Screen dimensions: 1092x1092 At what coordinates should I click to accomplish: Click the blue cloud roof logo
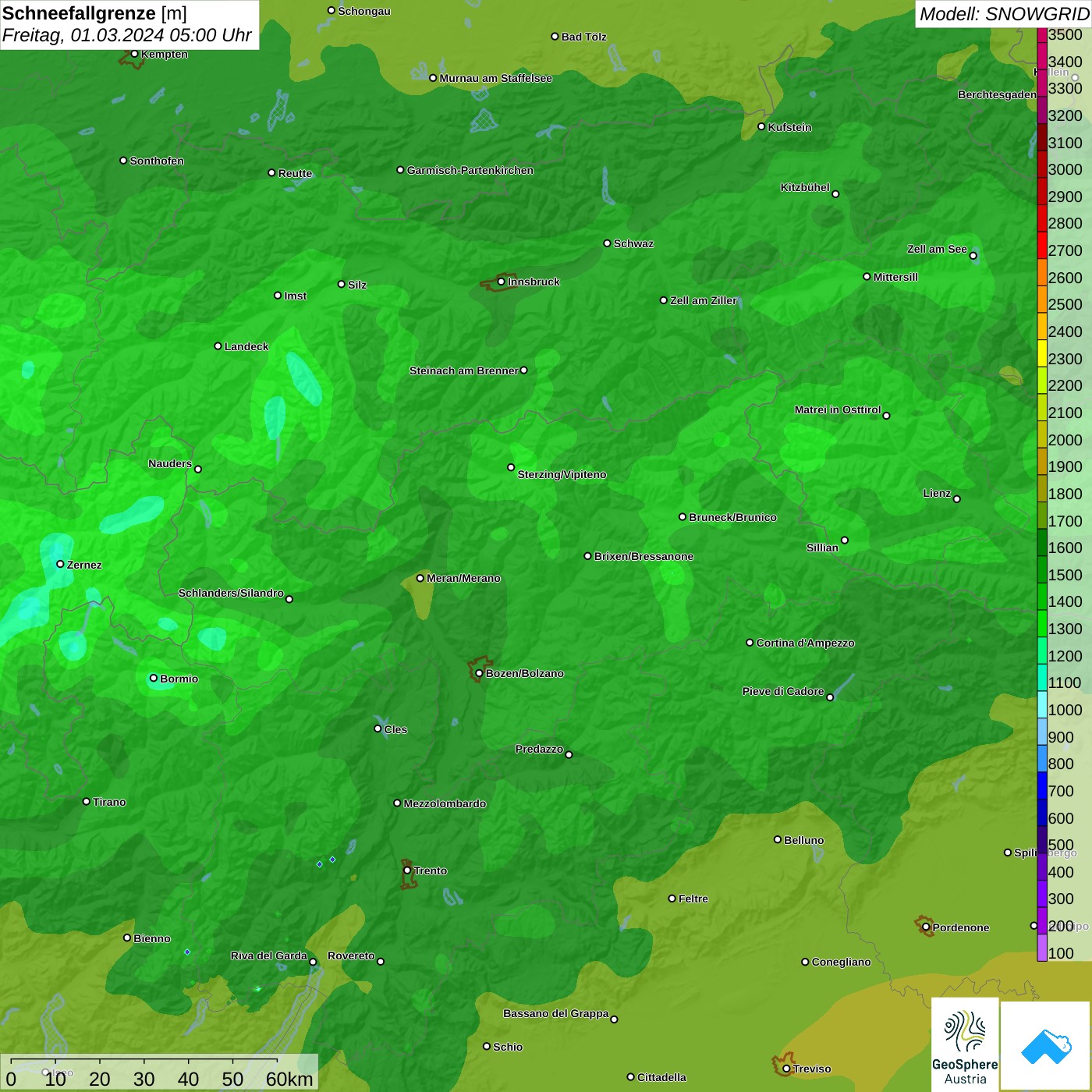click(1046, 1046)
